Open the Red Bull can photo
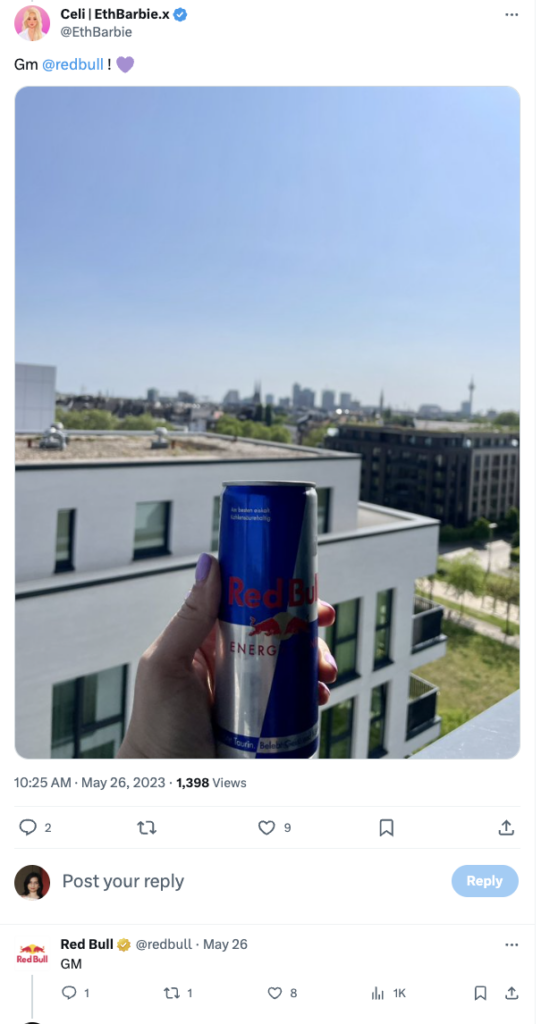This screenshot has width=558, height=1024. coord(267,423)
